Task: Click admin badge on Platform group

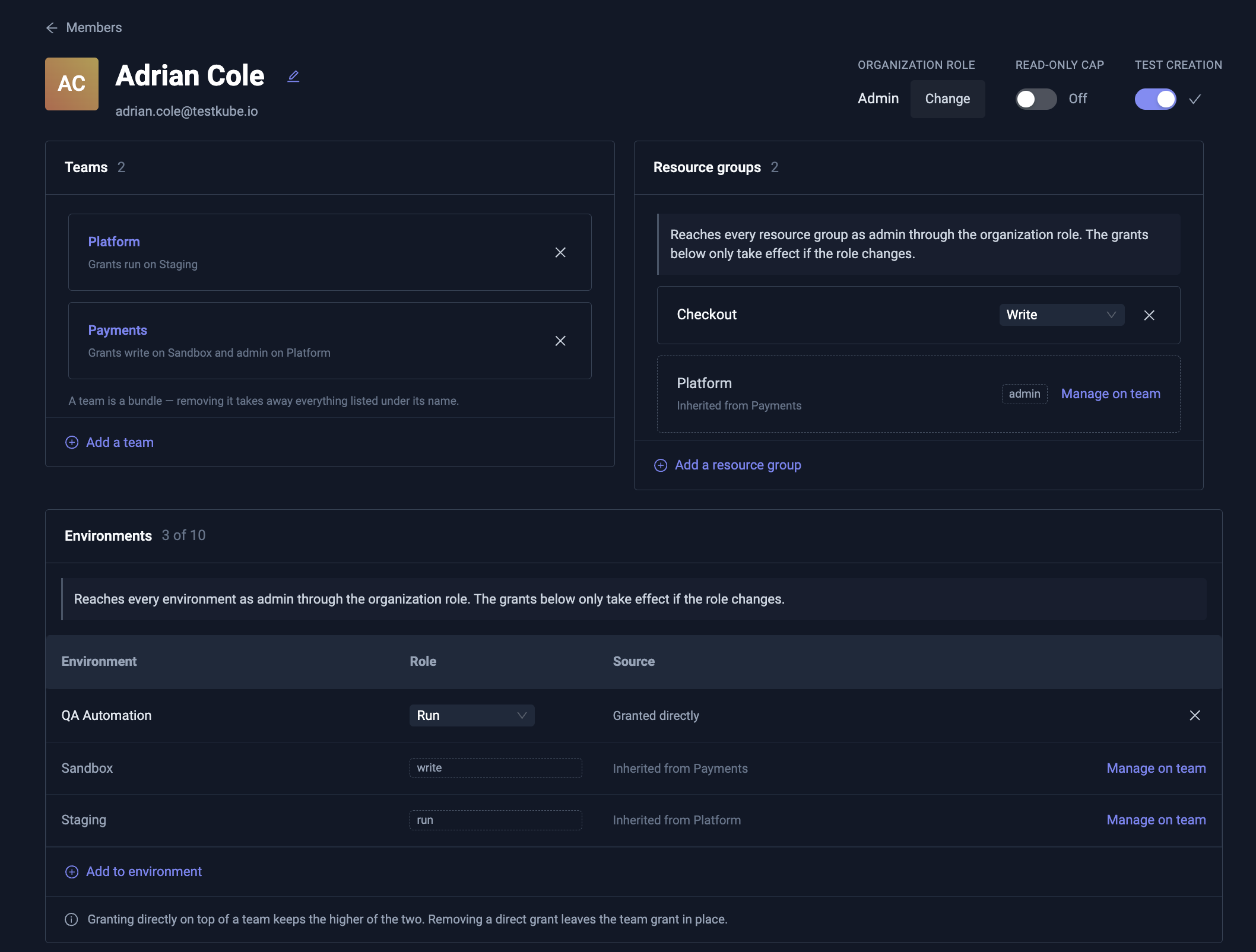Action: 1025,394
